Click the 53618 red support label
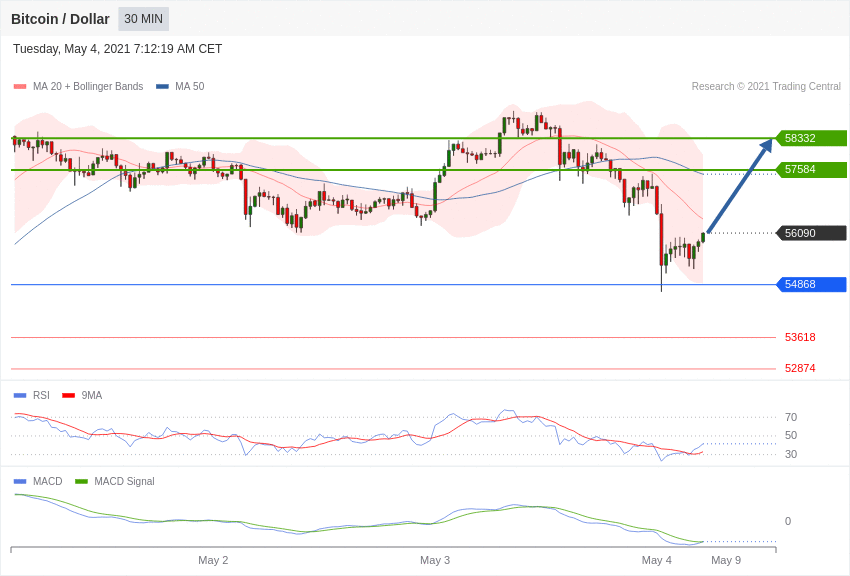The height and width of the screenshot is (576, 850). pos(800,337)
